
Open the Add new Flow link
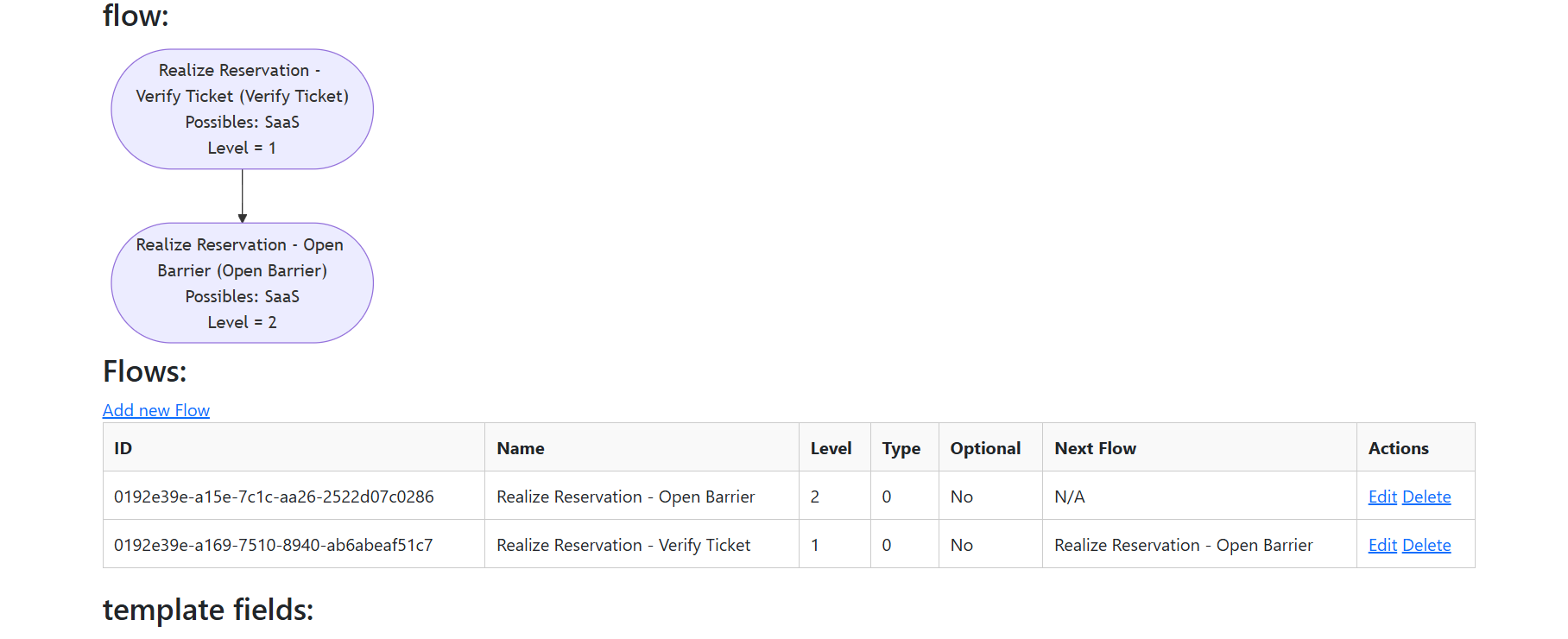155,410
